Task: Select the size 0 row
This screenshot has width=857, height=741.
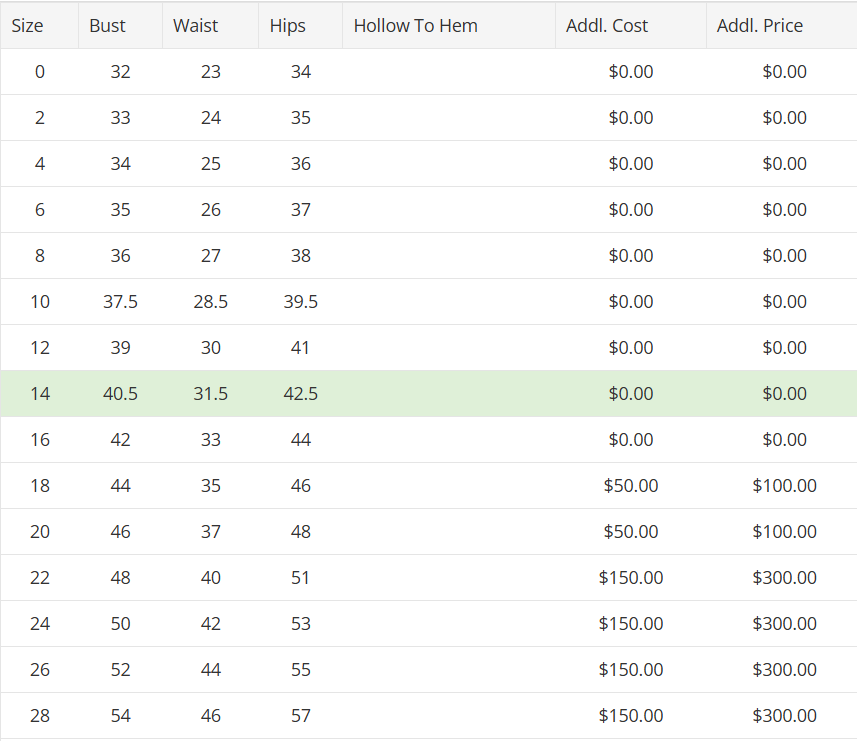Action: tap(428, 72)
